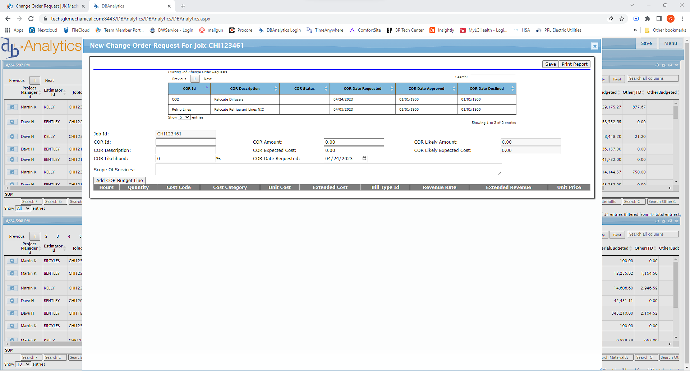Open the FileCloud bookmark
This screenshot has height=371, width=690.
(x=77, y=30)
